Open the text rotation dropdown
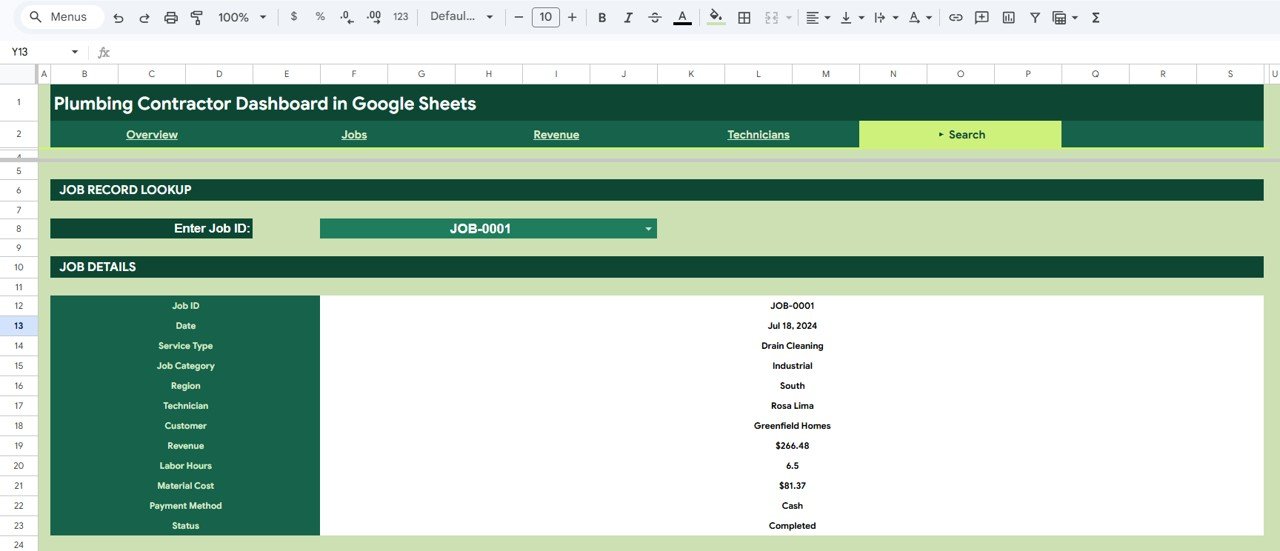Screen dimensions: 1280x551 (x=920, y=17)
